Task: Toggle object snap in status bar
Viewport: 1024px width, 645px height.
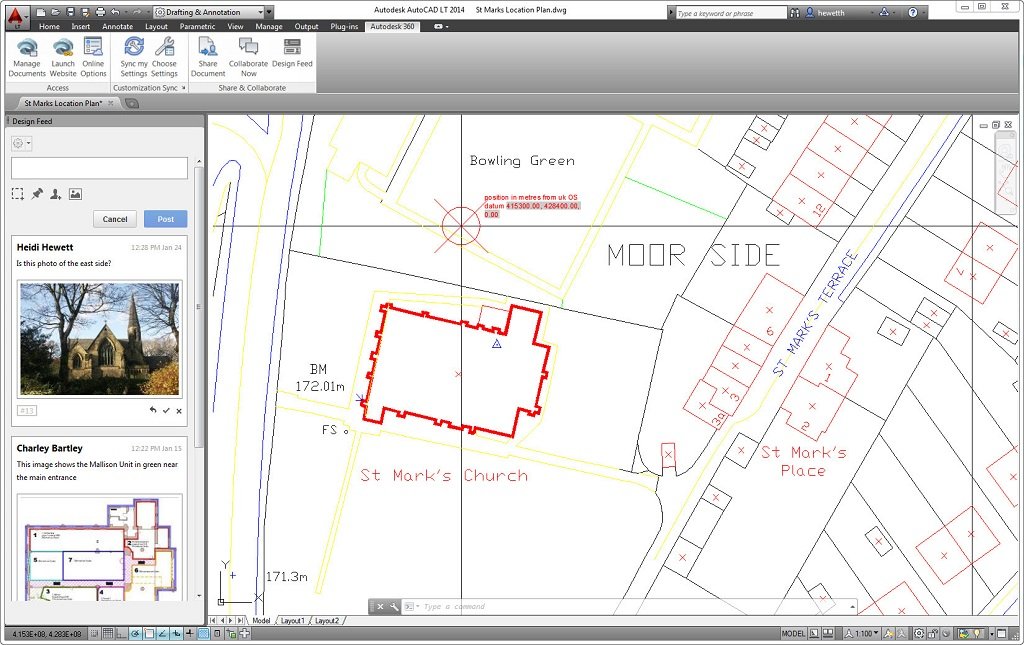Action: pos(149,634)
